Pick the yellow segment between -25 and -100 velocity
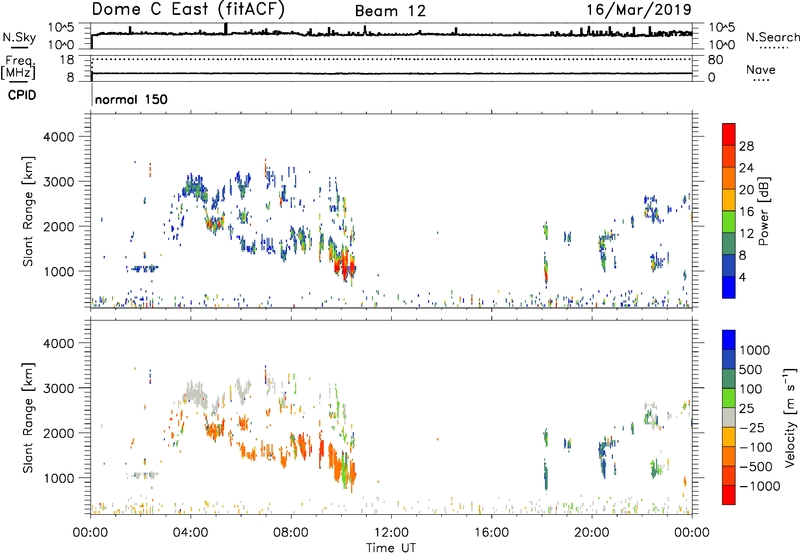Viewport: 800px width, 554px height. (729, 437)
